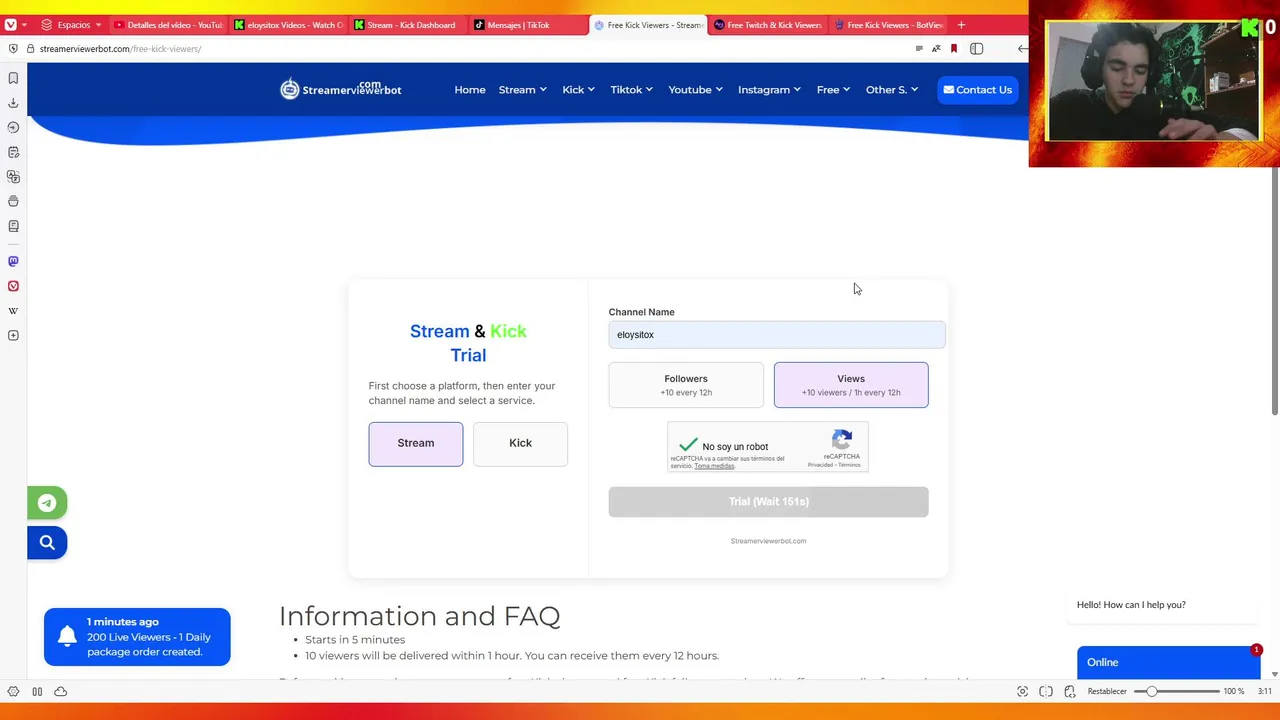The width and height of the screenshot is (1280, 720).
Task: Expand the Other S. nav dropdown
Action: [892, 90]
